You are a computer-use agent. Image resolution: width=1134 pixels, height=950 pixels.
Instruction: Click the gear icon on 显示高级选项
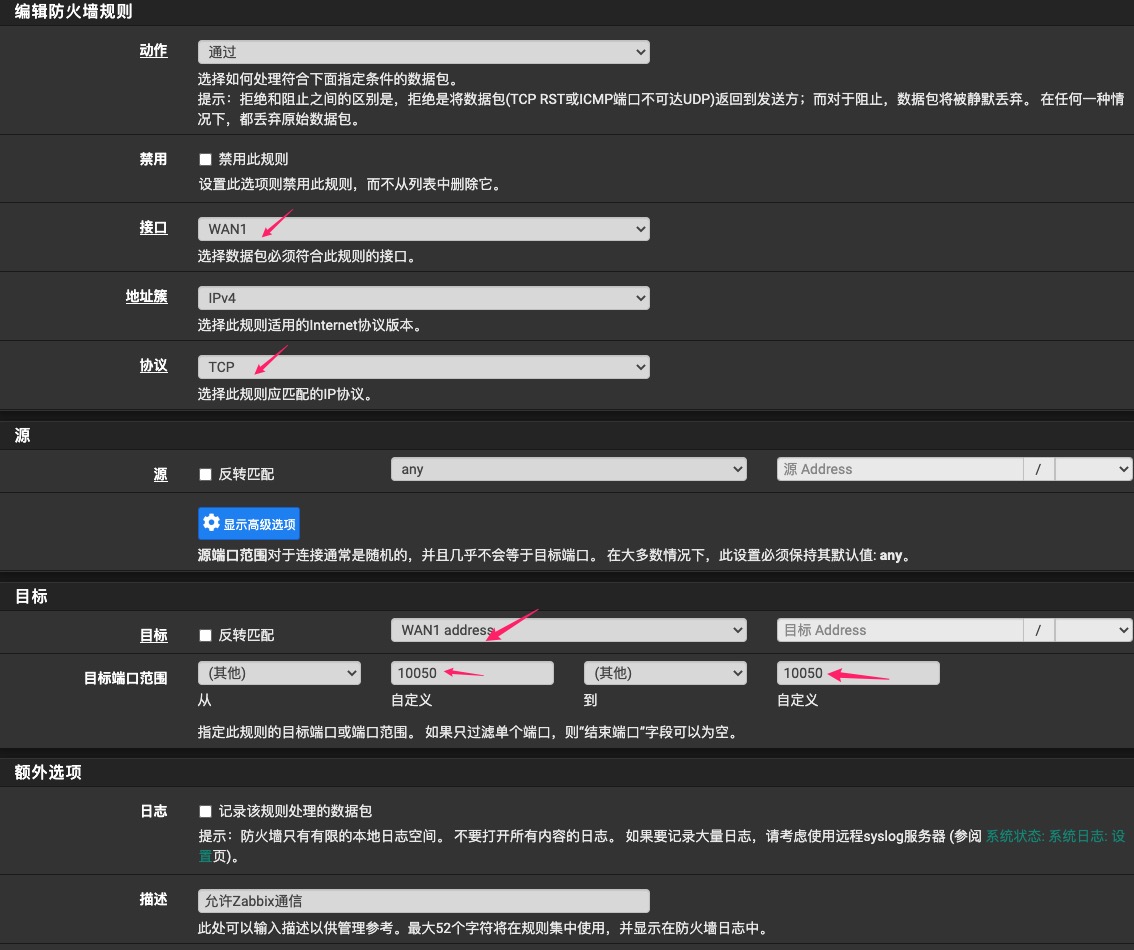pos(211,523)
